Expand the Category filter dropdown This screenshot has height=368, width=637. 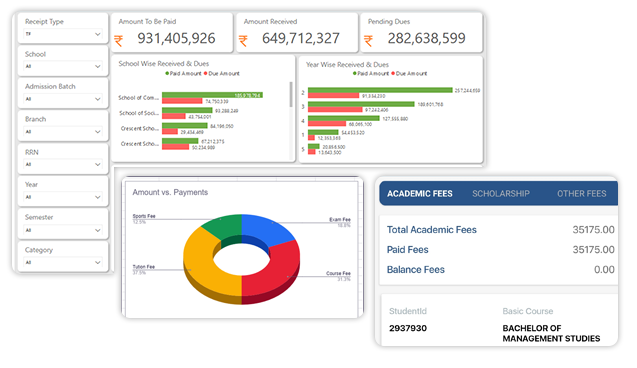(x=63, y=263)
